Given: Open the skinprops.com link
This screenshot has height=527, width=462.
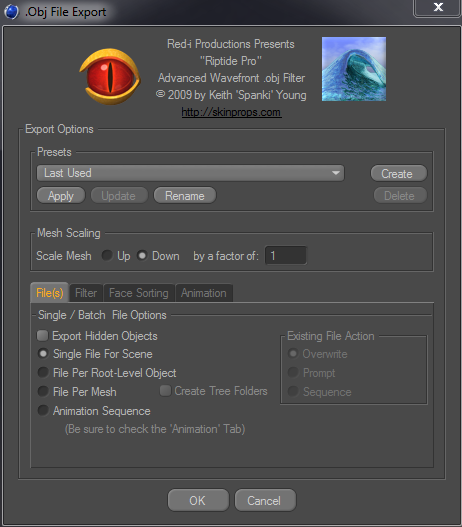Looking at the screenshot, I should (x=231, y=112).
